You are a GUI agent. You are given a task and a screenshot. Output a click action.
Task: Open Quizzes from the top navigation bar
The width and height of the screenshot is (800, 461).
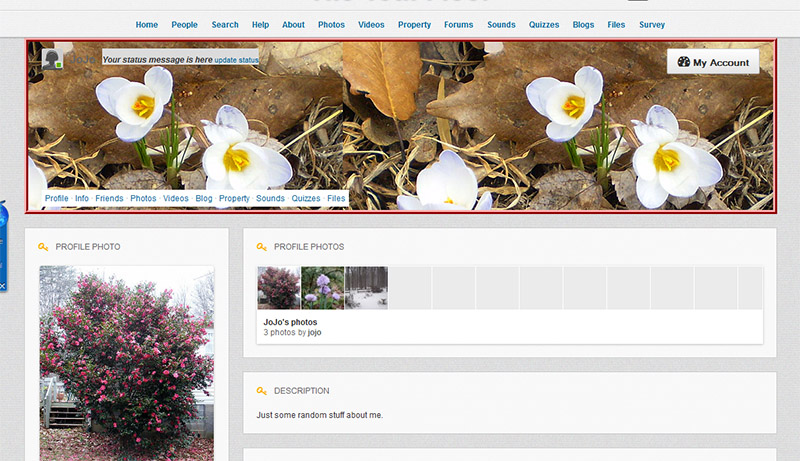[x=544, y=25]
